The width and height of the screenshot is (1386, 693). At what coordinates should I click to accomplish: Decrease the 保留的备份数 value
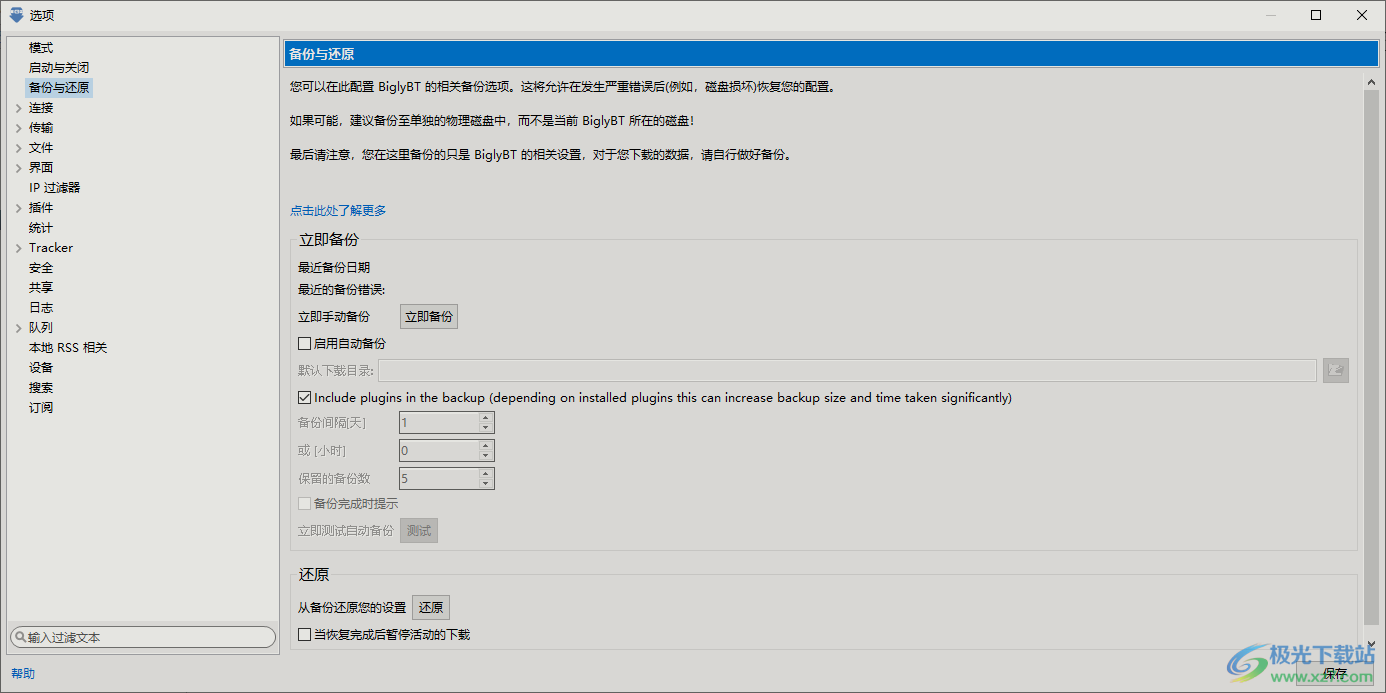click(x=485, y=484)
